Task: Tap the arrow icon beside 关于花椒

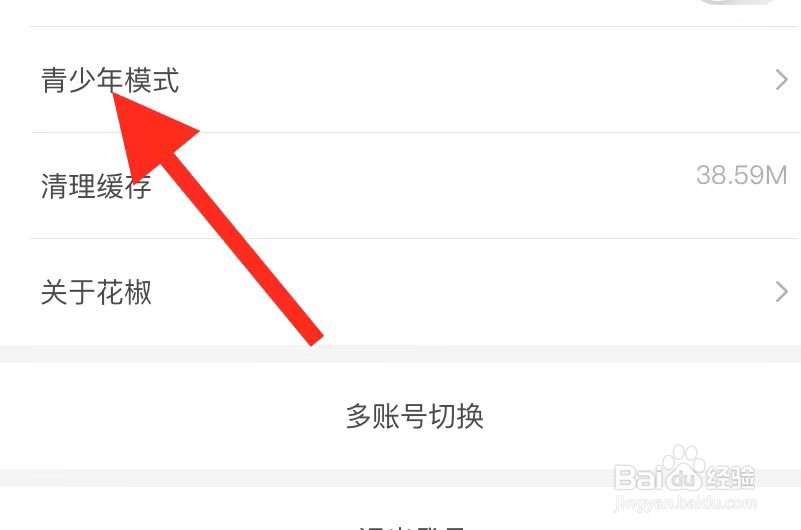Action: point(781,292)
